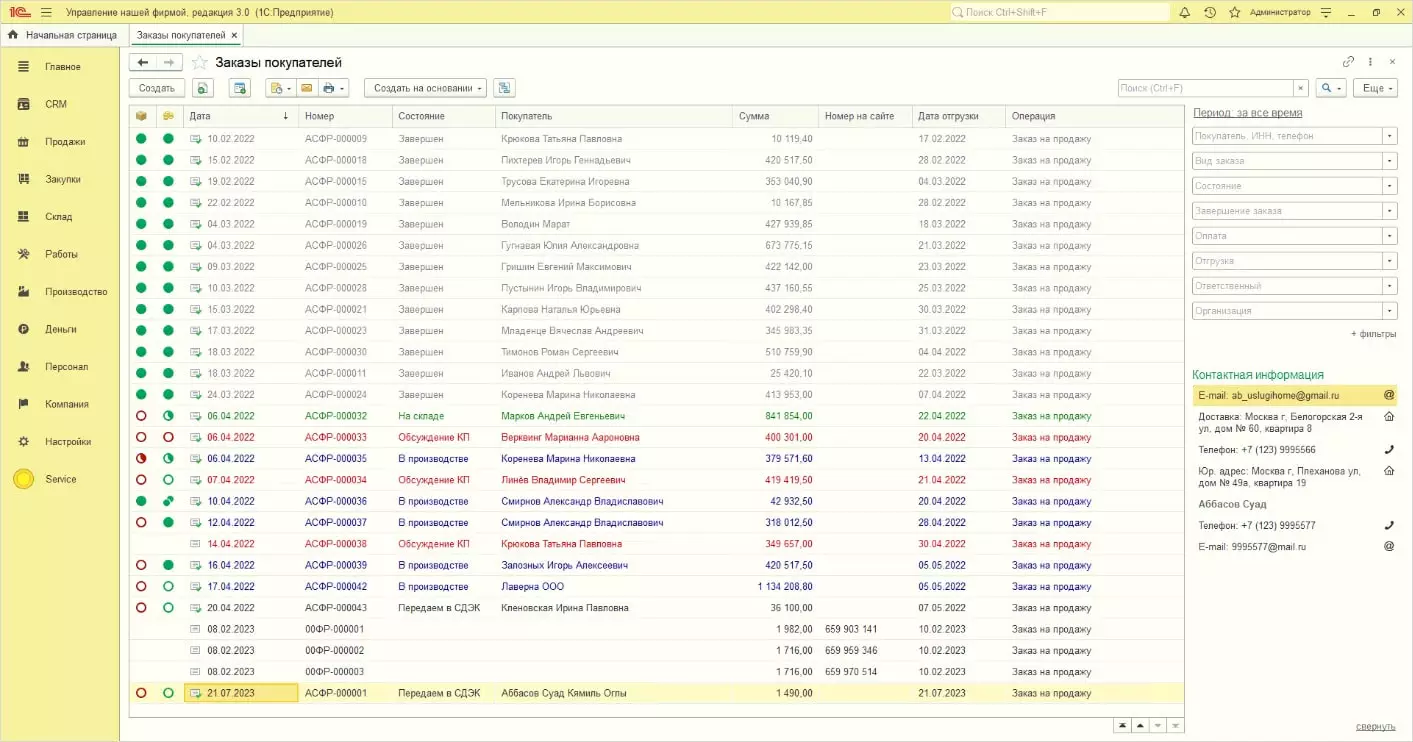This screenshot has height=742, width=1413.
Task: Click the back navigation arrow
Action: [x=143, y=62]
